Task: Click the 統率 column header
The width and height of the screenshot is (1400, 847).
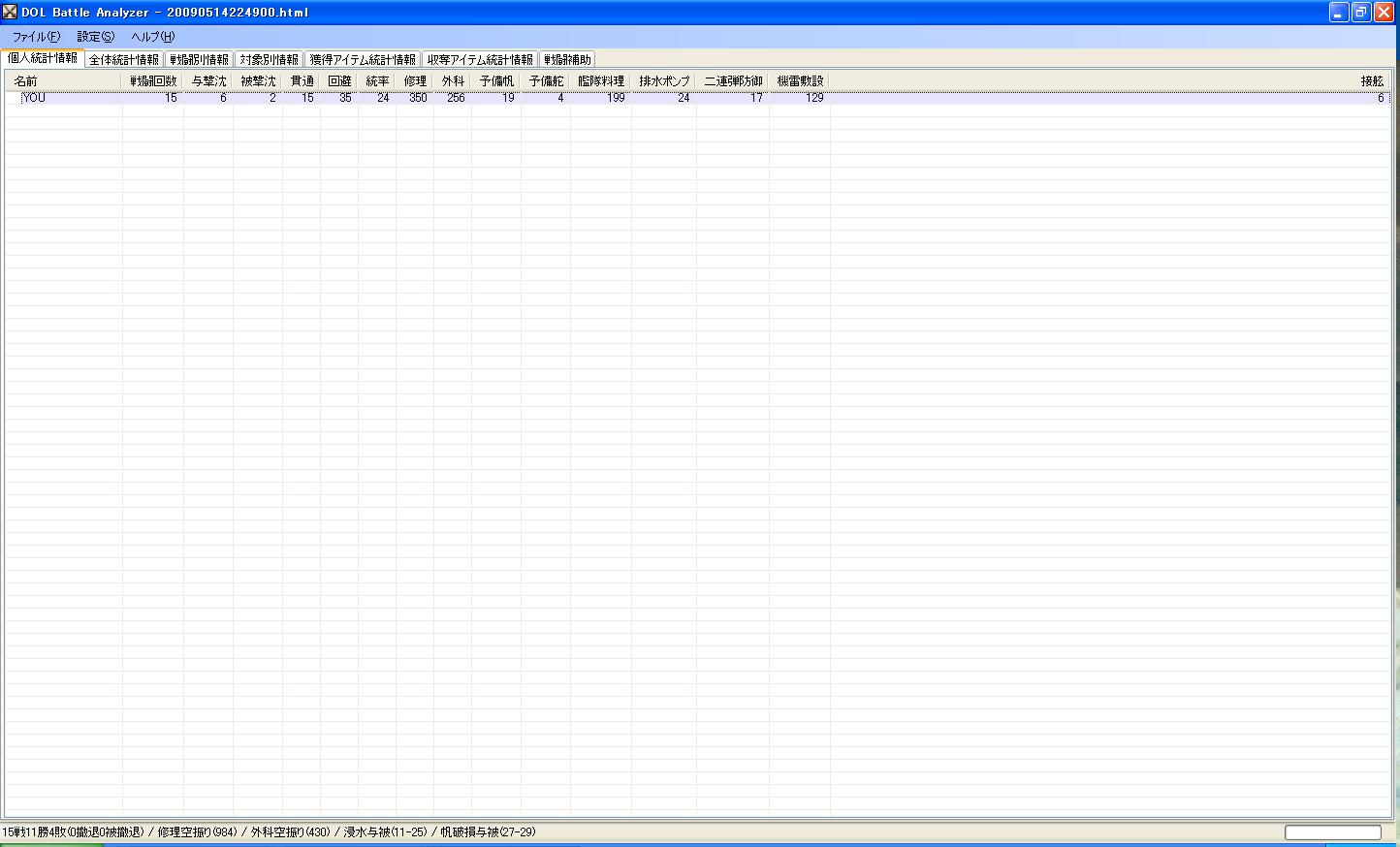Action: [377, 81]
